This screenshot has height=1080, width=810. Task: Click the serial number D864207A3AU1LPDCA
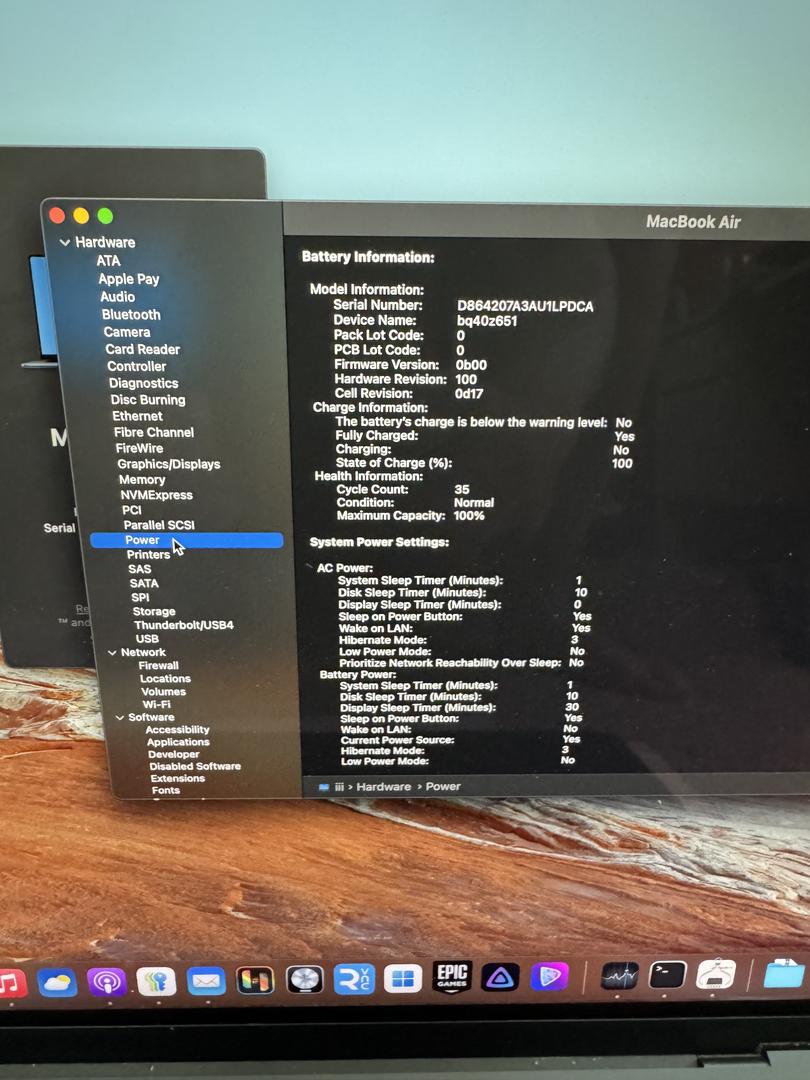pyautogui.click(x=525, y=307)
